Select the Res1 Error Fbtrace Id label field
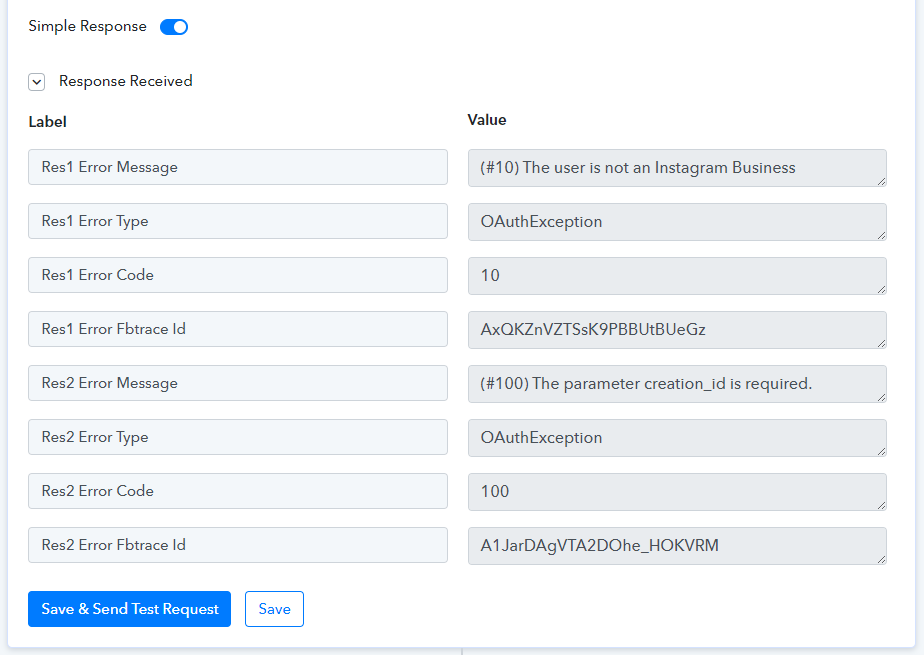This screenshot has height=655, width=924. [x=238, y=329]
